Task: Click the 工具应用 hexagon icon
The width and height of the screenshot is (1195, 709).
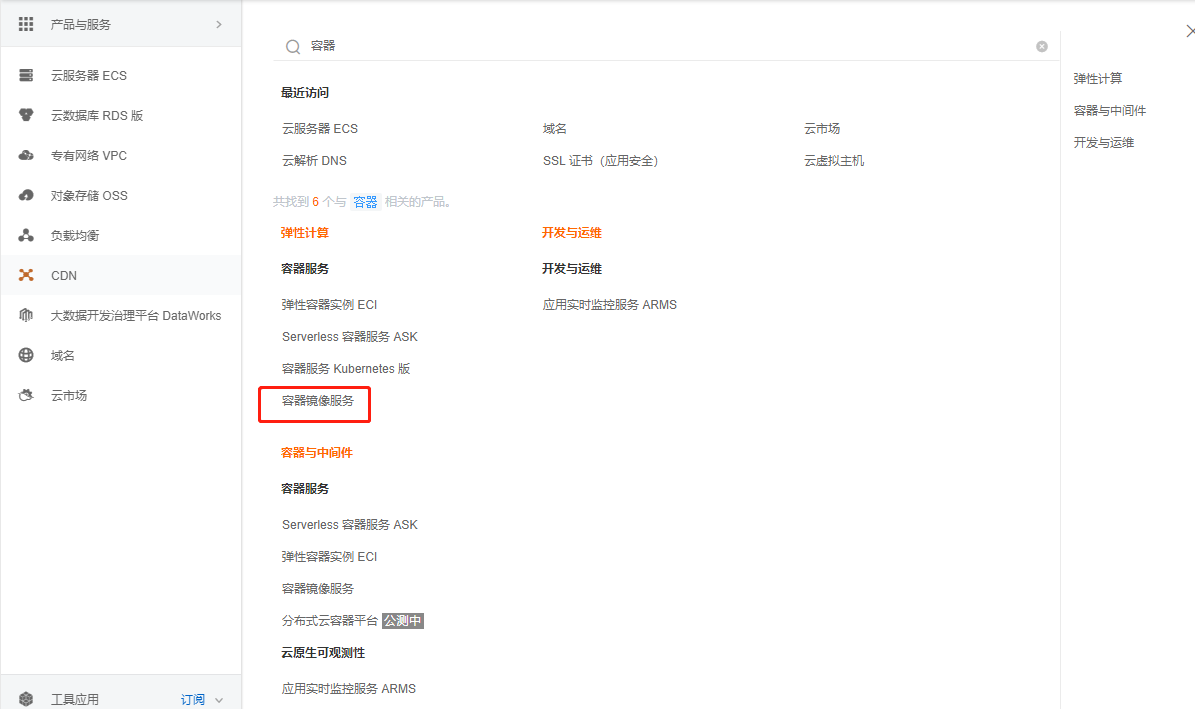Action: click(26, 699)
